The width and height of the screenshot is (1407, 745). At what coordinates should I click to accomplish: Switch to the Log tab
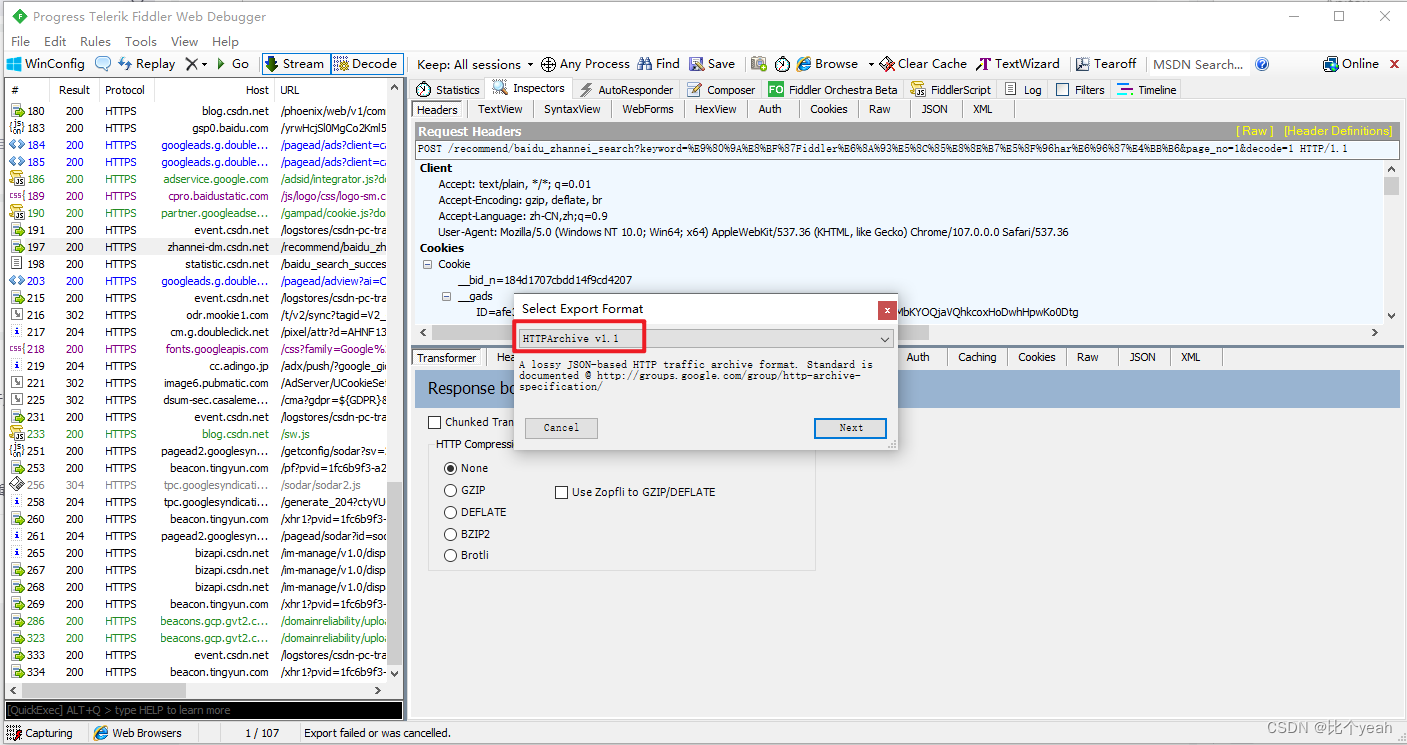pos(1023,90)
